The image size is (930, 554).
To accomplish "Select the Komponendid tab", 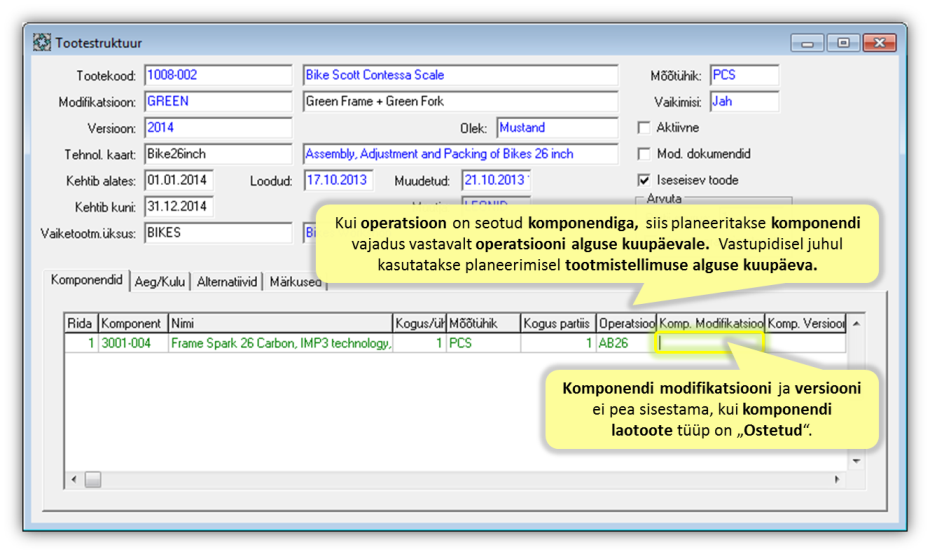I will pyautogui.click(x=87, y=281).
